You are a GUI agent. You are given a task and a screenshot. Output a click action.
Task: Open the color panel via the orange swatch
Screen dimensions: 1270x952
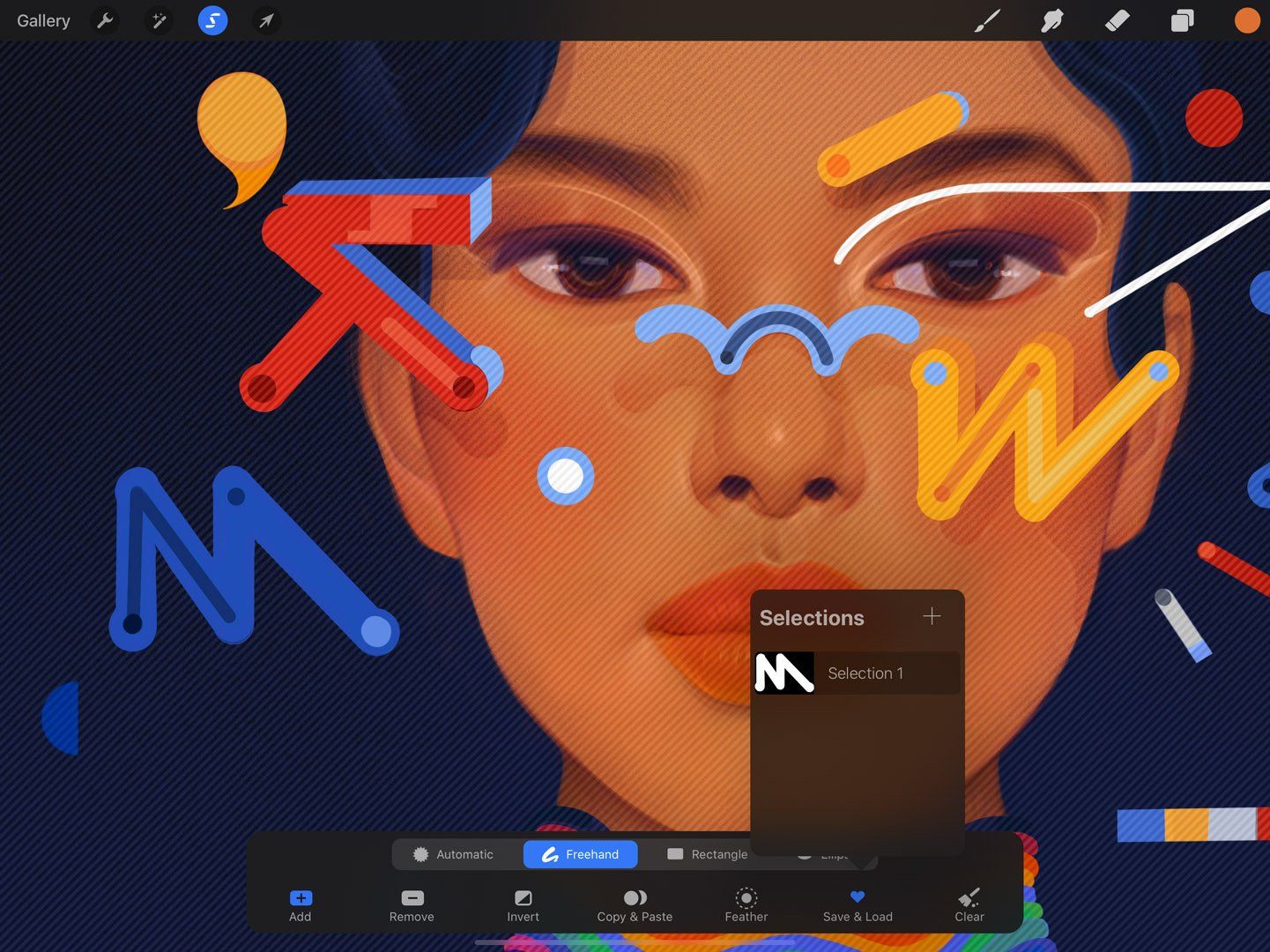[x=1246, y=20]
